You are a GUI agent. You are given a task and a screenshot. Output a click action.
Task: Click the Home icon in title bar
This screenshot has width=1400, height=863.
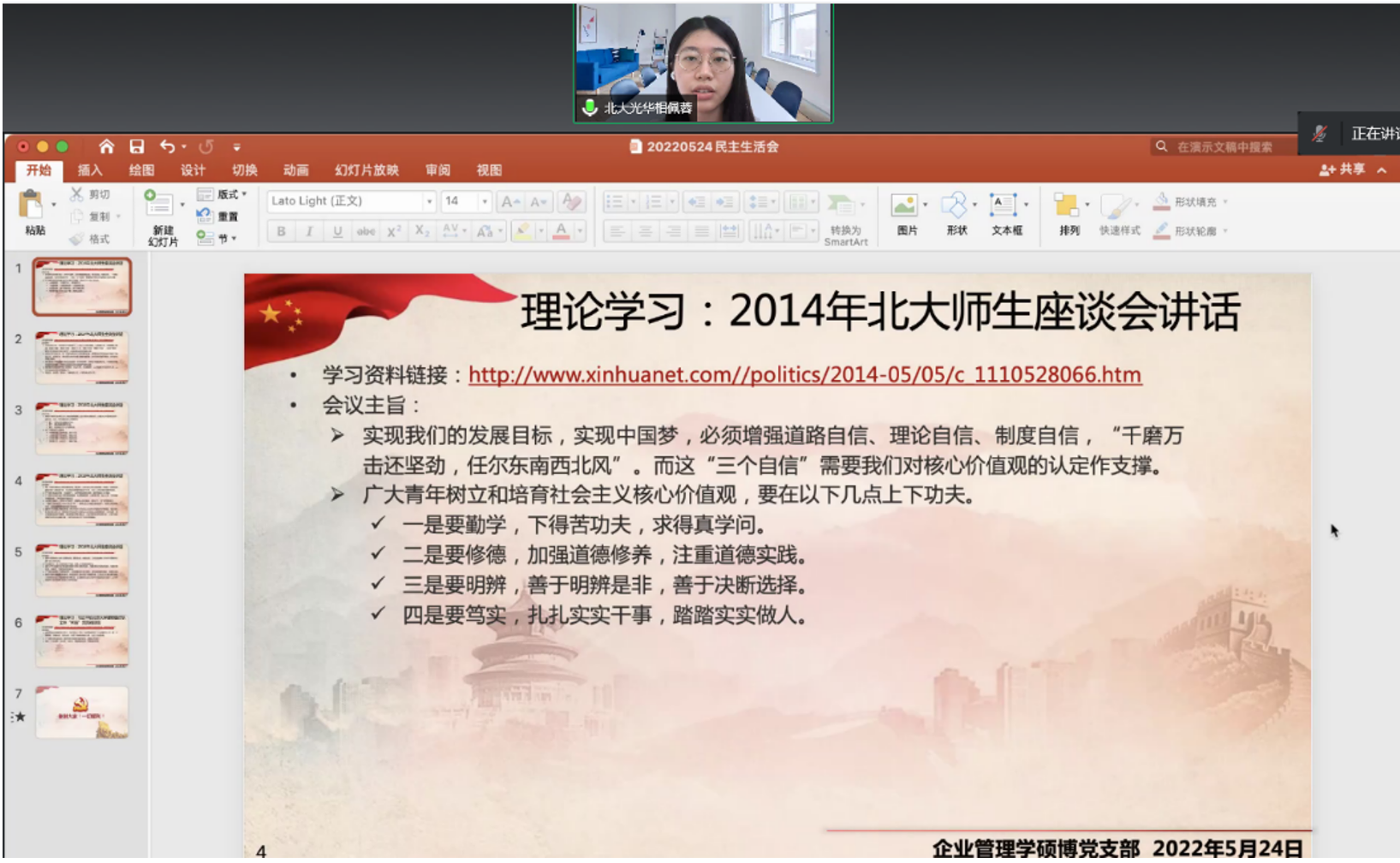[x=106, y=146]
